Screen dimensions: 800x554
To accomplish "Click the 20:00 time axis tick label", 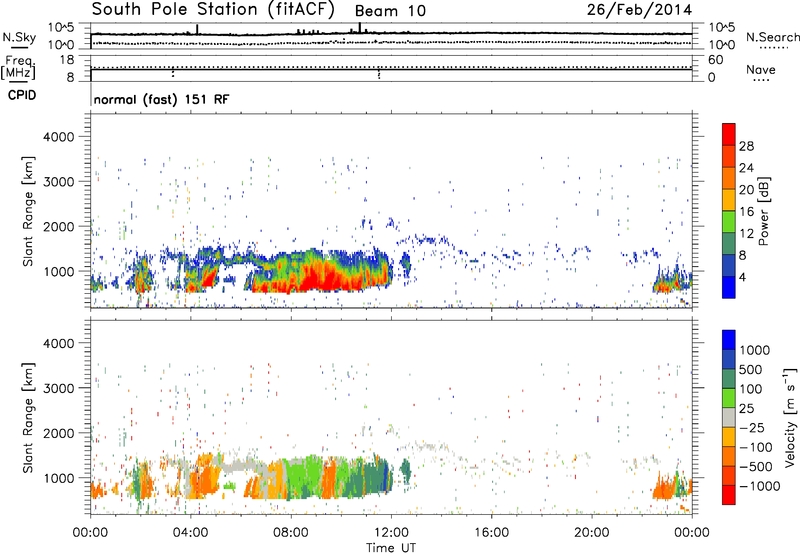I will point(592,533).
